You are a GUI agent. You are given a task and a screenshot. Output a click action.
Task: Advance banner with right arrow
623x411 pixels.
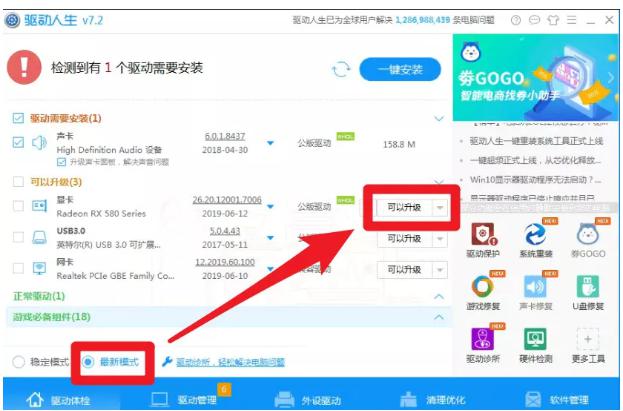pyautogui.click(x=611, y=78)
